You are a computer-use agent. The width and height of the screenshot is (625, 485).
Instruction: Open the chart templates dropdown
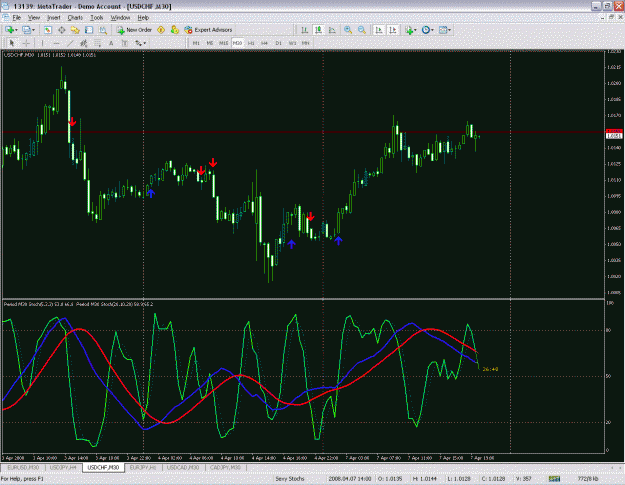(x=445, y=30)
